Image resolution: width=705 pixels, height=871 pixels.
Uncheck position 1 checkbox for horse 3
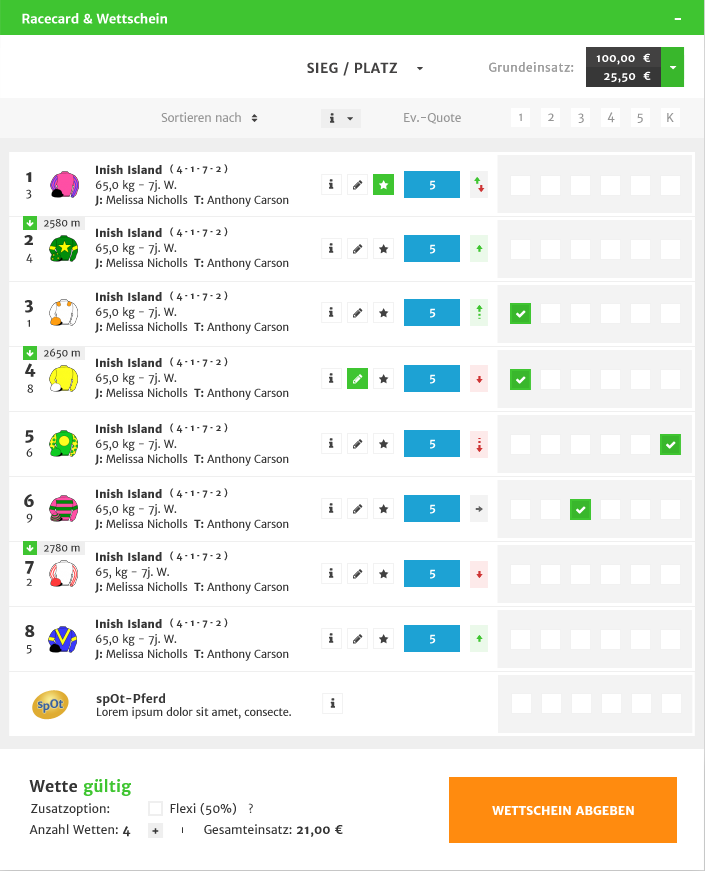[x=521, y=313]
